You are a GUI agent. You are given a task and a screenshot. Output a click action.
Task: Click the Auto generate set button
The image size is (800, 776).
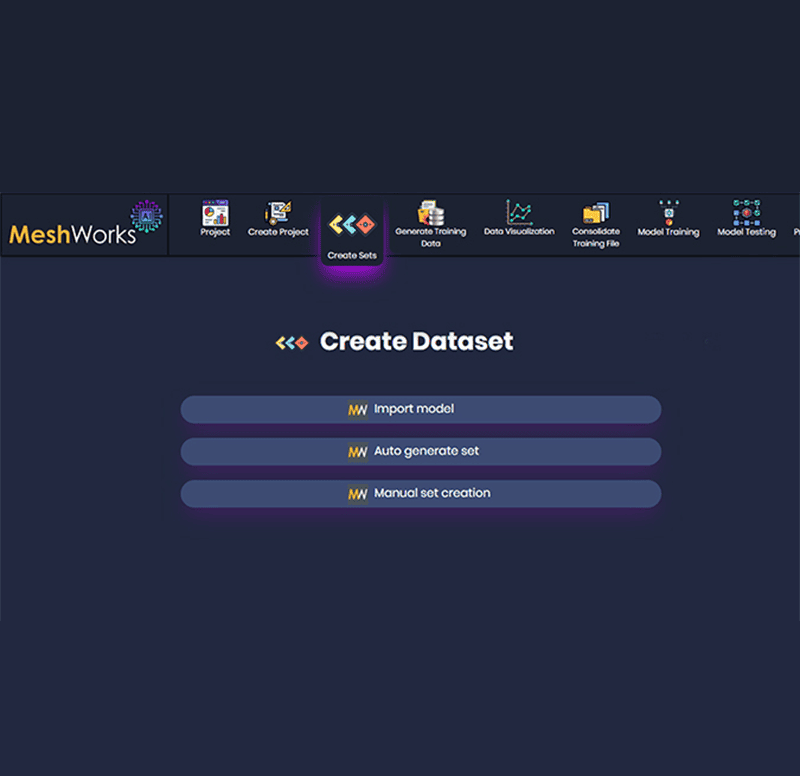(420, 451)
